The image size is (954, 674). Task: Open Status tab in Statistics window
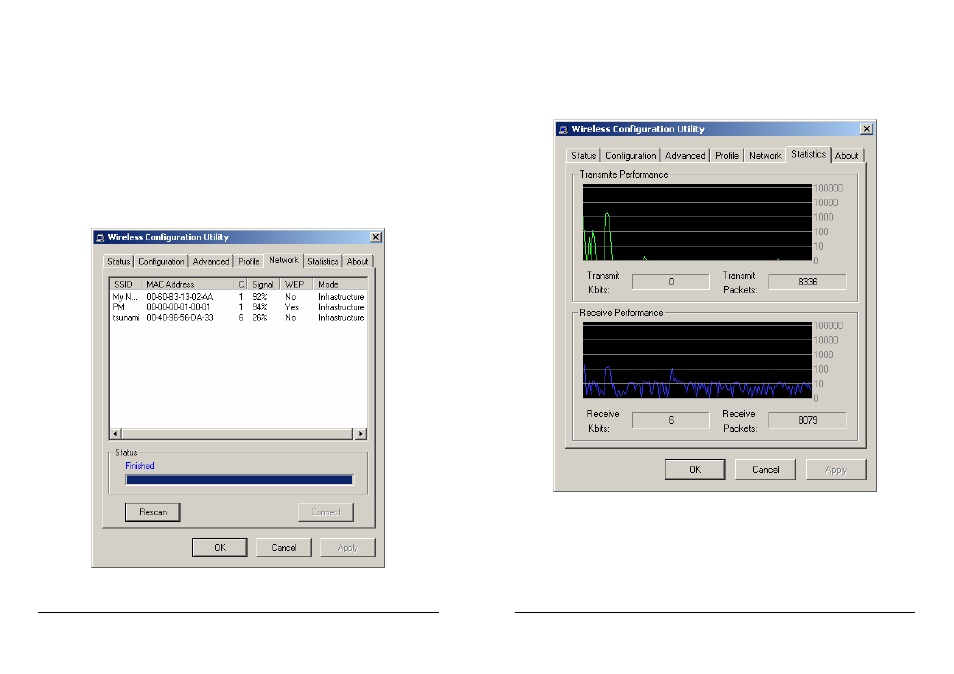[x=583, y=156]
